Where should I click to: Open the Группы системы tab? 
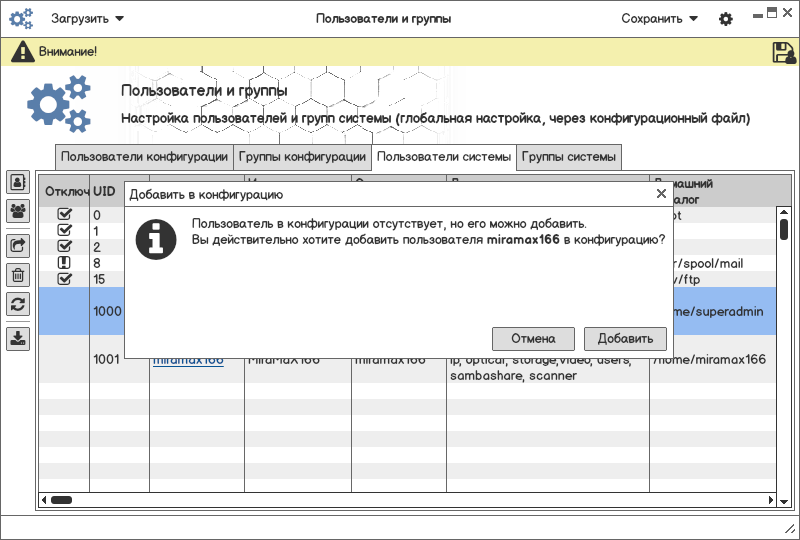(569, 157)
